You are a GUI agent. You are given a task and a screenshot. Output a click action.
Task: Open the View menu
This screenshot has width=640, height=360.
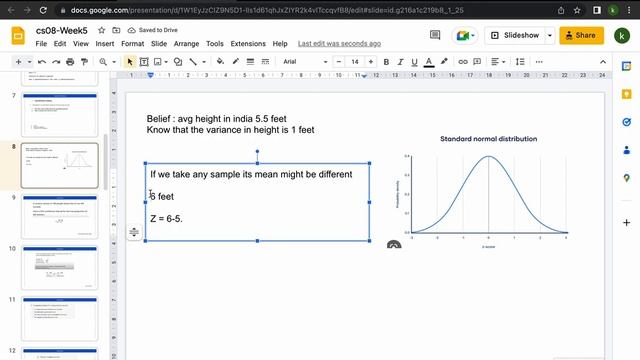pyautogui.click(x=81, y=44)
